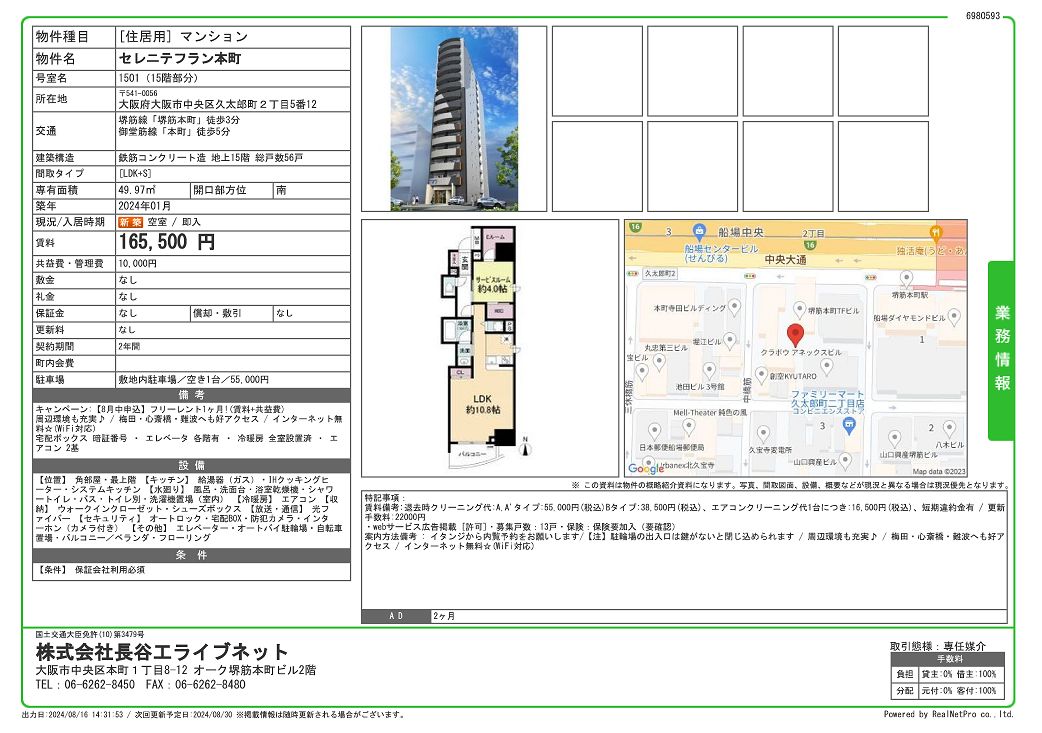The width and height of the screenshot is (1042, 733).
Task: Click the north compass arrow on floor plan
Action: (x=526, y=447)
